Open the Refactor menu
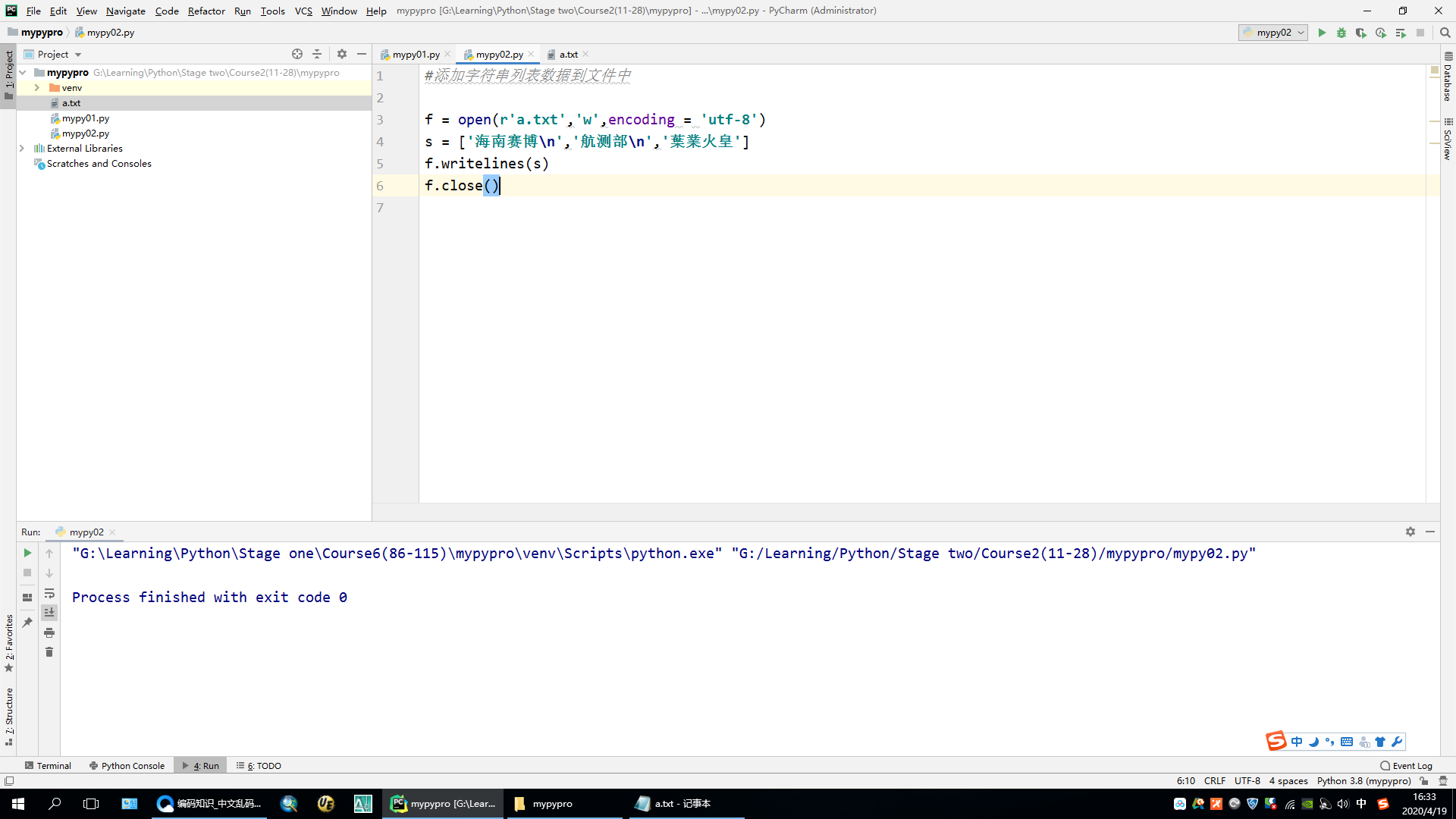Viewport: 1456px width, 819px height. (206, 11)
